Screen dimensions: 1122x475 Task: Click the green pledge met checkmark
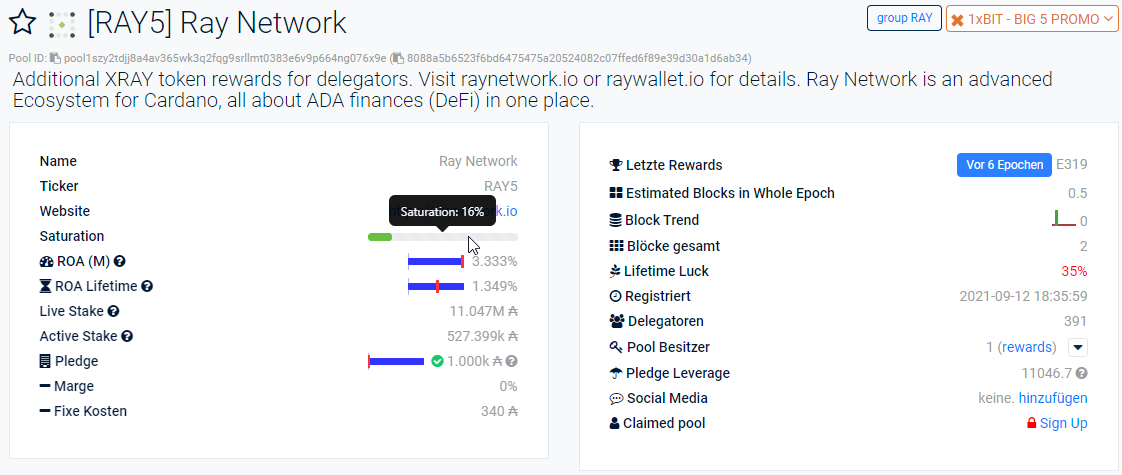tap(437, 361)
